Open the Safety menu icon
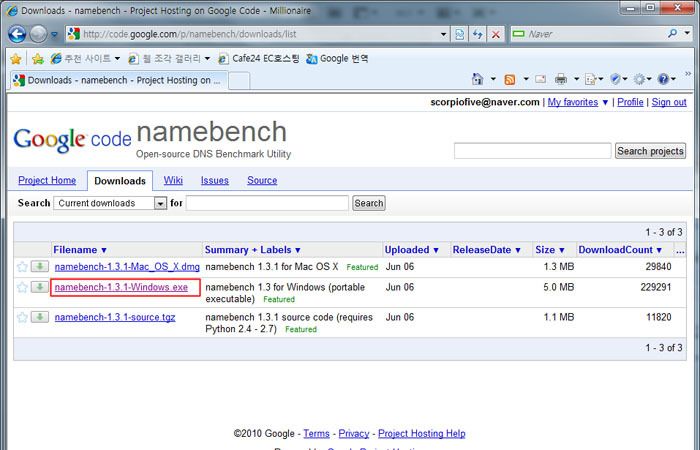This screenshot has width=700, height=450. [x=616, y=79]
